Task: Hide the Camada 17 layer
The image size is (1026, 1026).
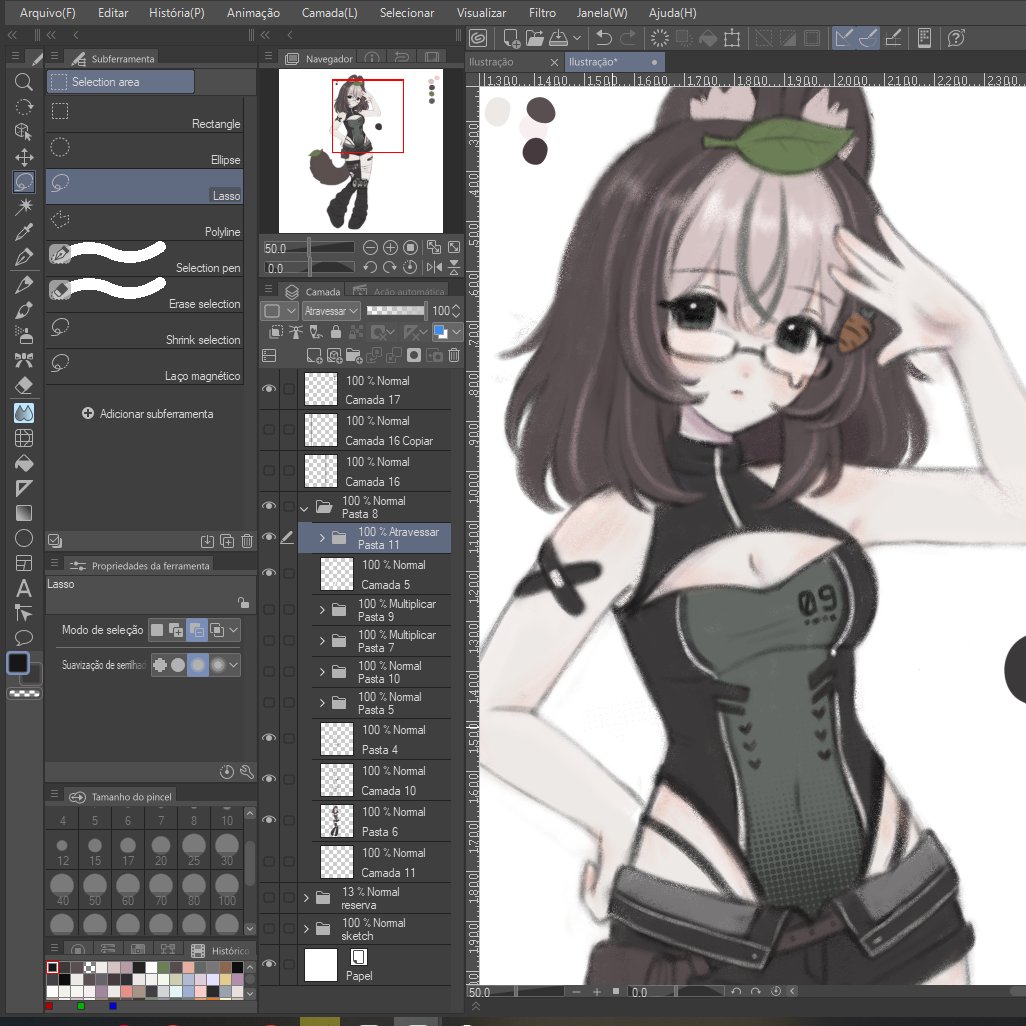Action: 269,389
